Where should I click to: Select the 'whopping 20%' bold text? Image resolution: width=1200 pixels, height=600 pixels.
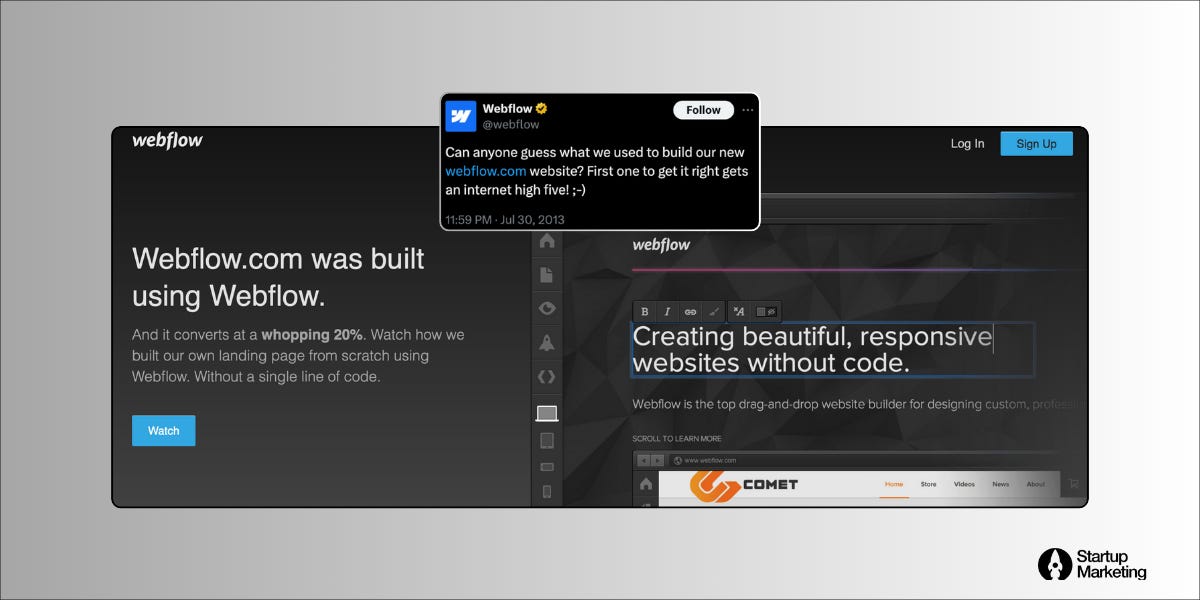[x=312, y=335]
